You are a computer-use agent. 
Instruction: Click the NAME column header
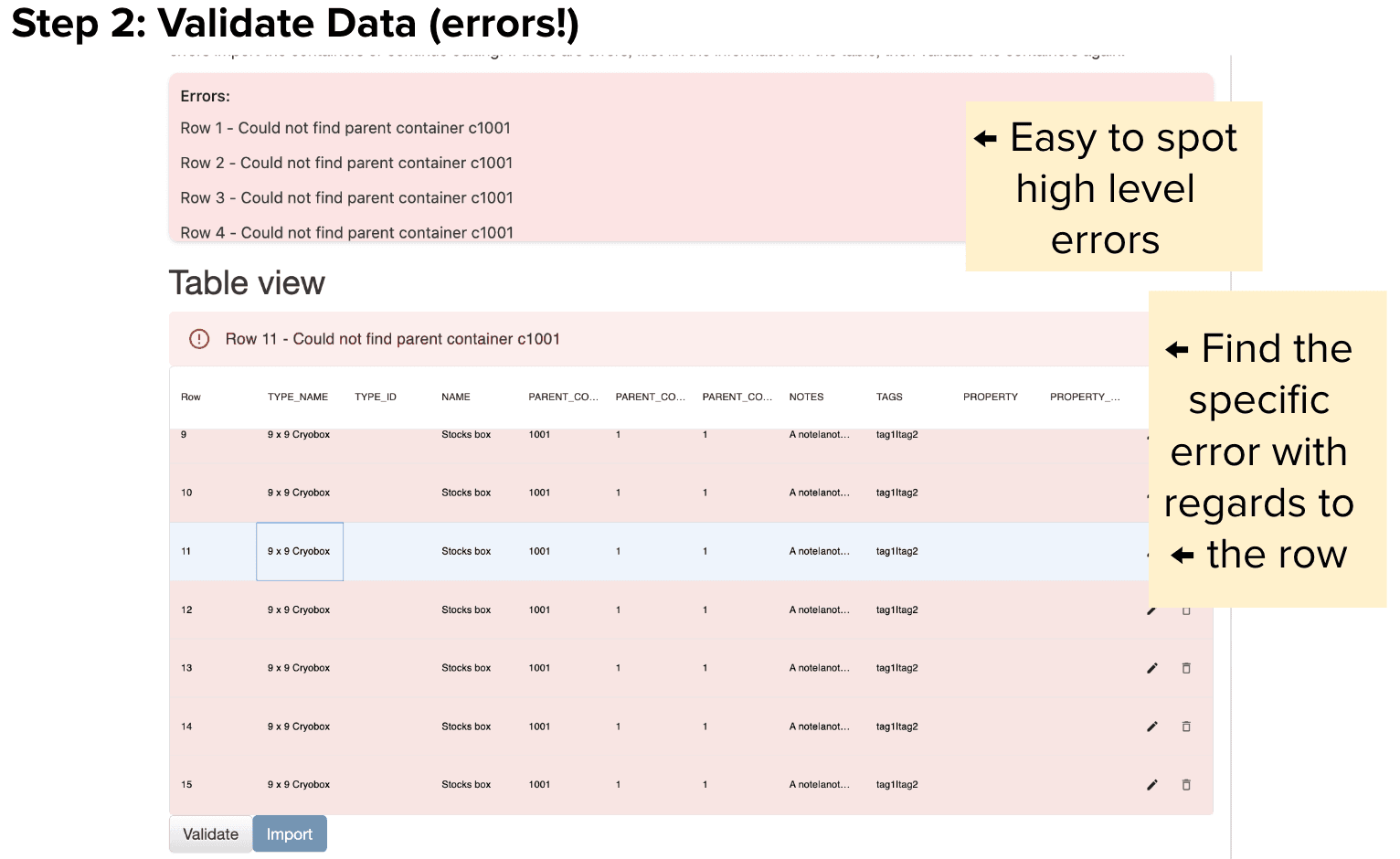pyautogui.click(x=455, y=397)
